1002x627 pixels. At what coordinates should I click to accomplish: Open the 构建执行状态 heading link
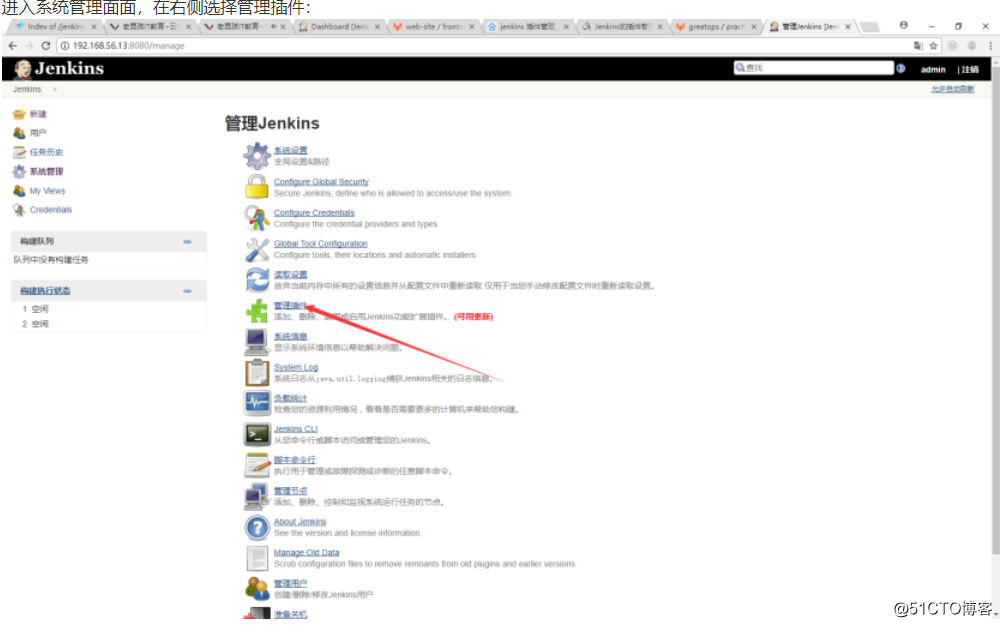tap(45, 291)
